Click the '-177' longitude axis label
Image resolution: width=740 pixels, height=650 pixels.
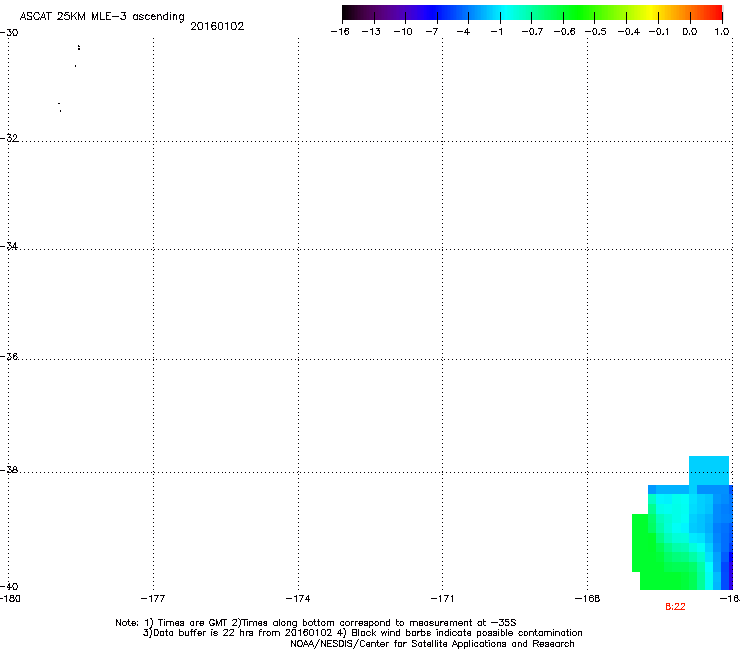pos(153,599)
